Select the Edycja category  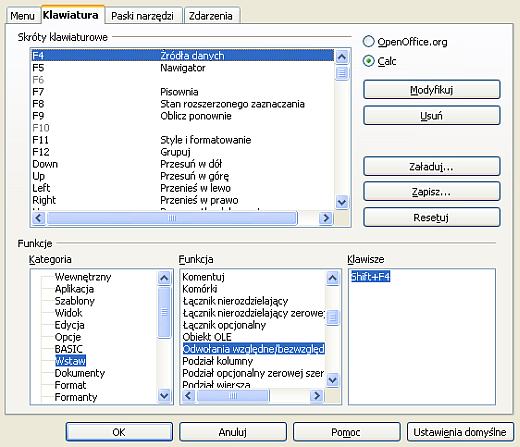click(x=69, y=325)
